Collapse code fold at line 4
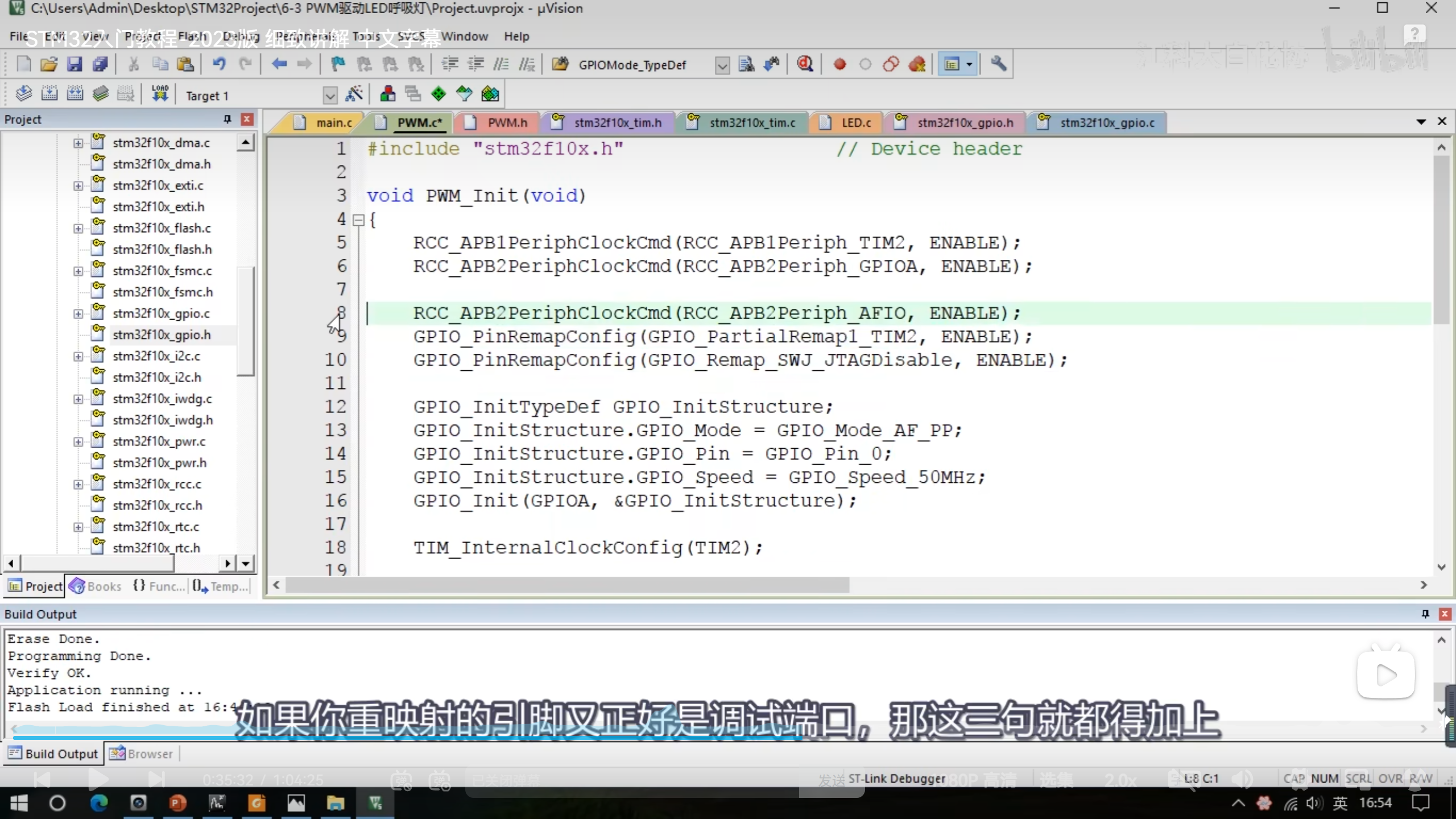 (x=358, y=220)
